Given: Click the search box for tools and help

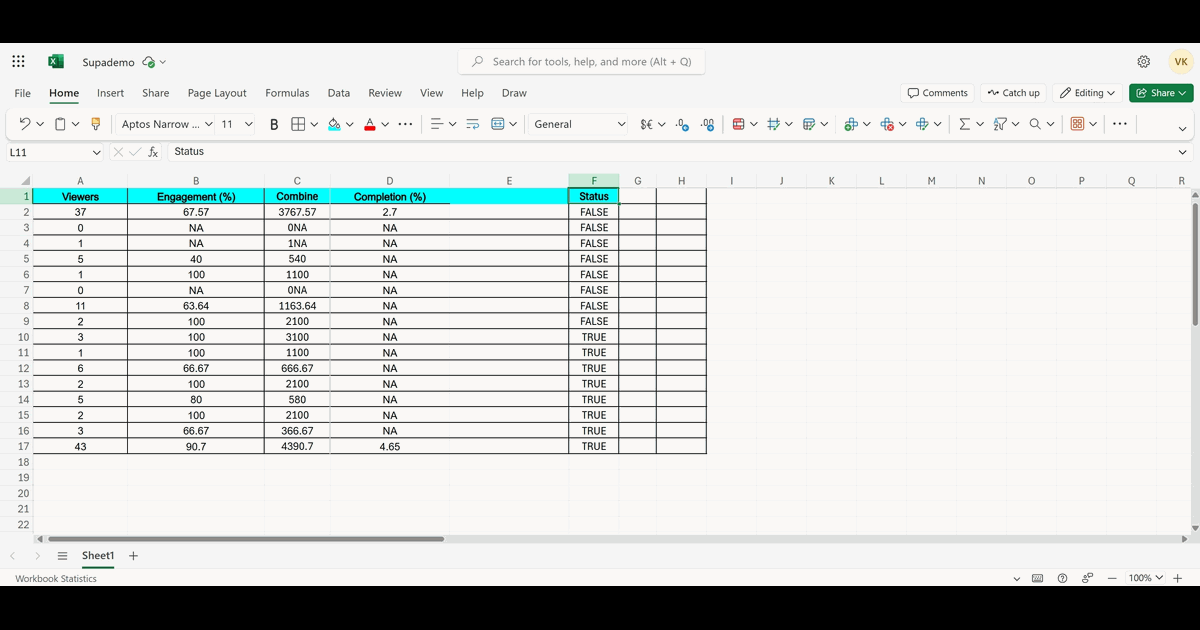Looking at the screenshot, I should click(582, 62).
